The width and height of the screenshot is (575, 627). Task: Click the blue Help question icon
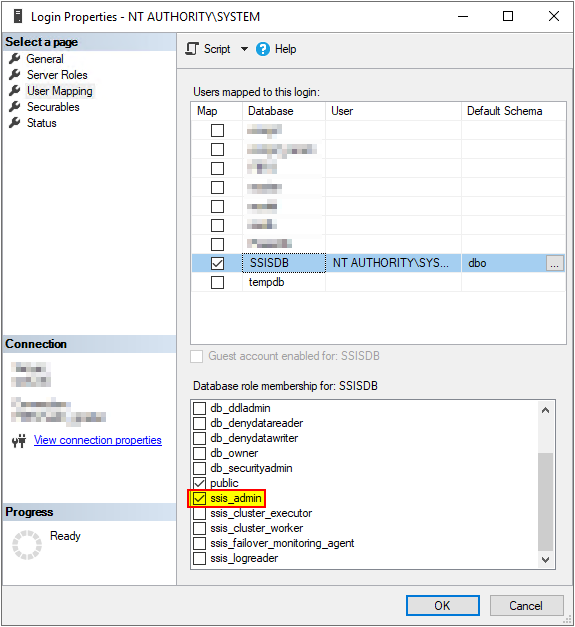(x=263, y=49)
